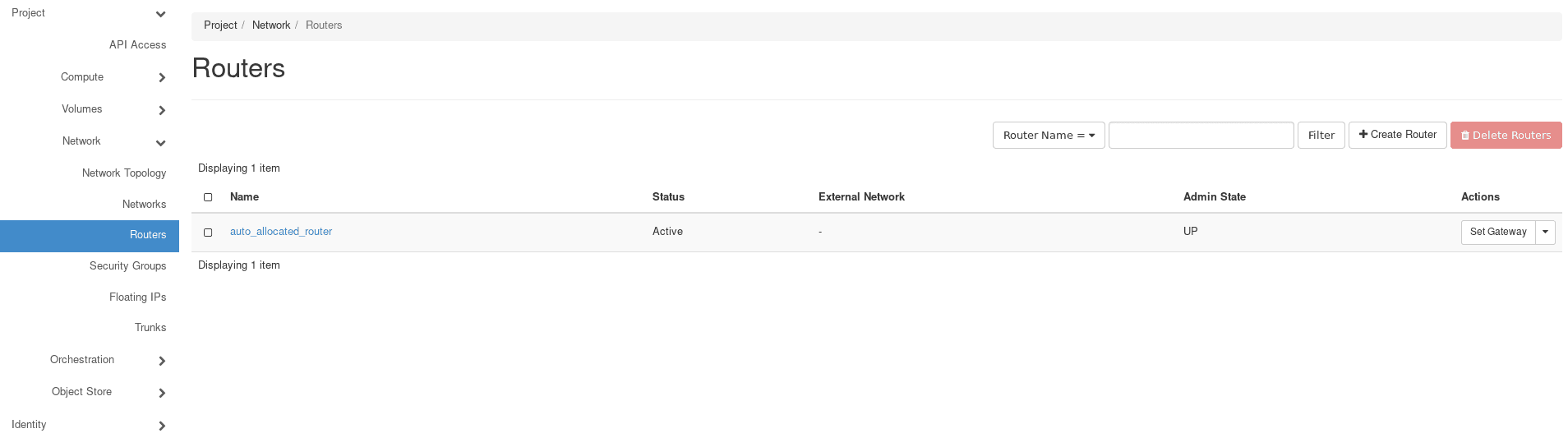Collapse the Network section chevron
Viewport: 1568px width, 447px height.
[161, 143]
